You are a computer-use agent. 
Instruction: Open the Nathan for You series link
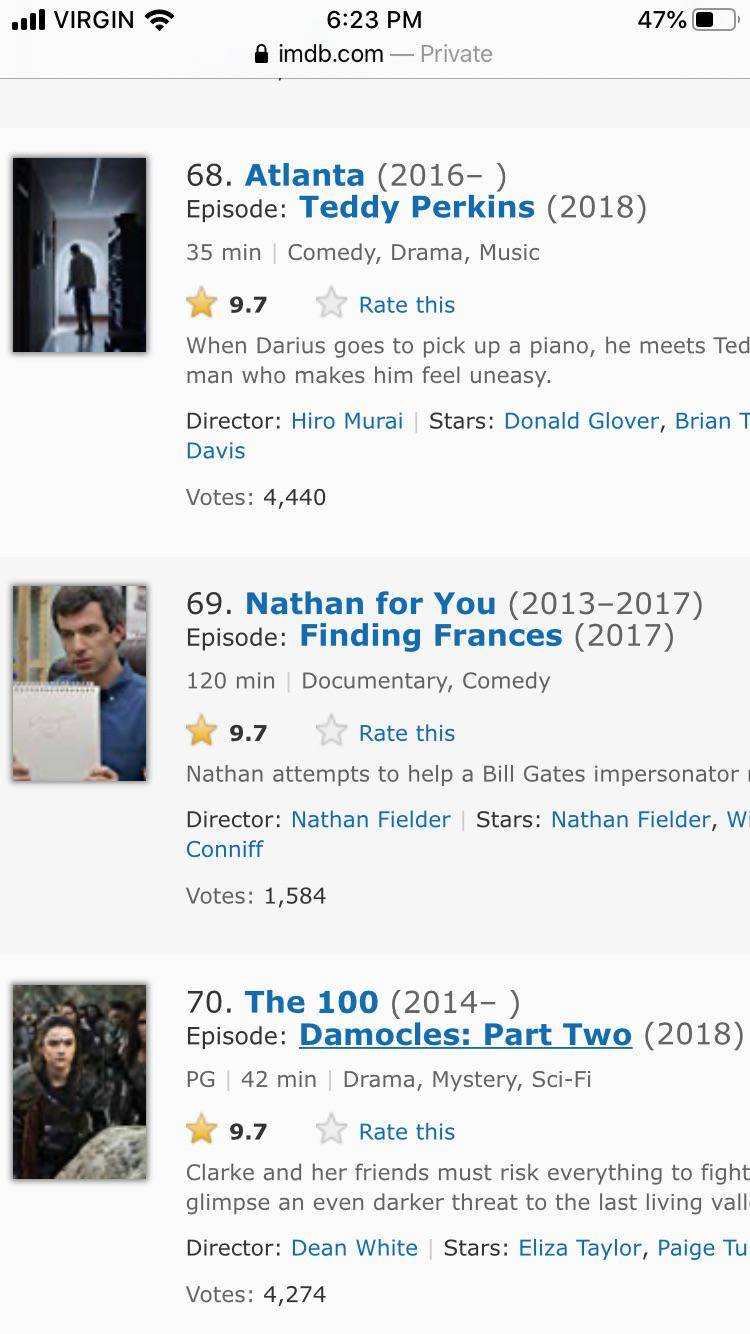tap(370, 603)
